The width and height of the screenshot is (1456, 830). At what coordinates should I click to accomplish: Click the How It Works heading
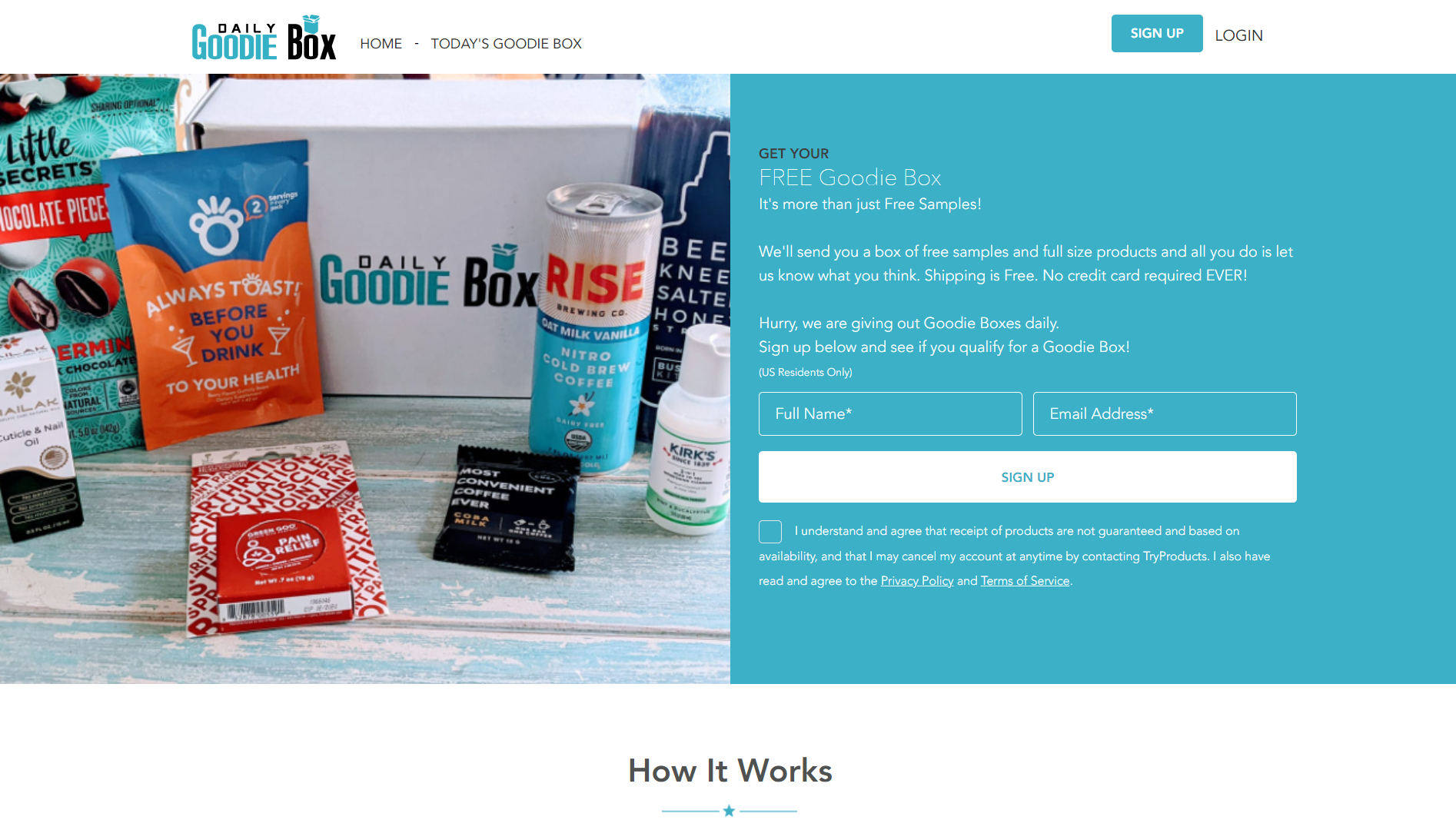tap(730, 770)
